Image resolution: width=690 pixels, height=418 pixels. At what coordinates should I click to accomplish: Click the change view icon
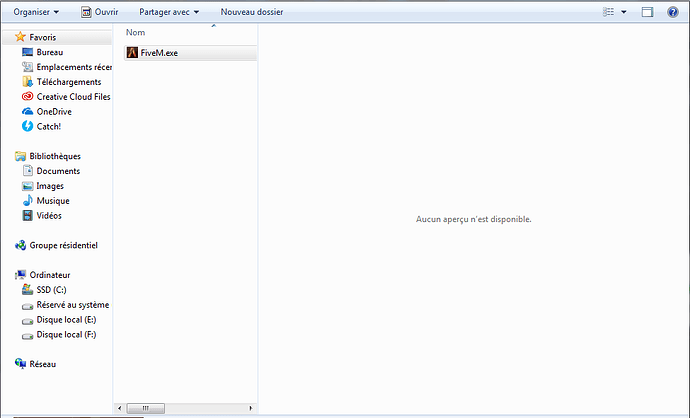[x=608, y=12]
